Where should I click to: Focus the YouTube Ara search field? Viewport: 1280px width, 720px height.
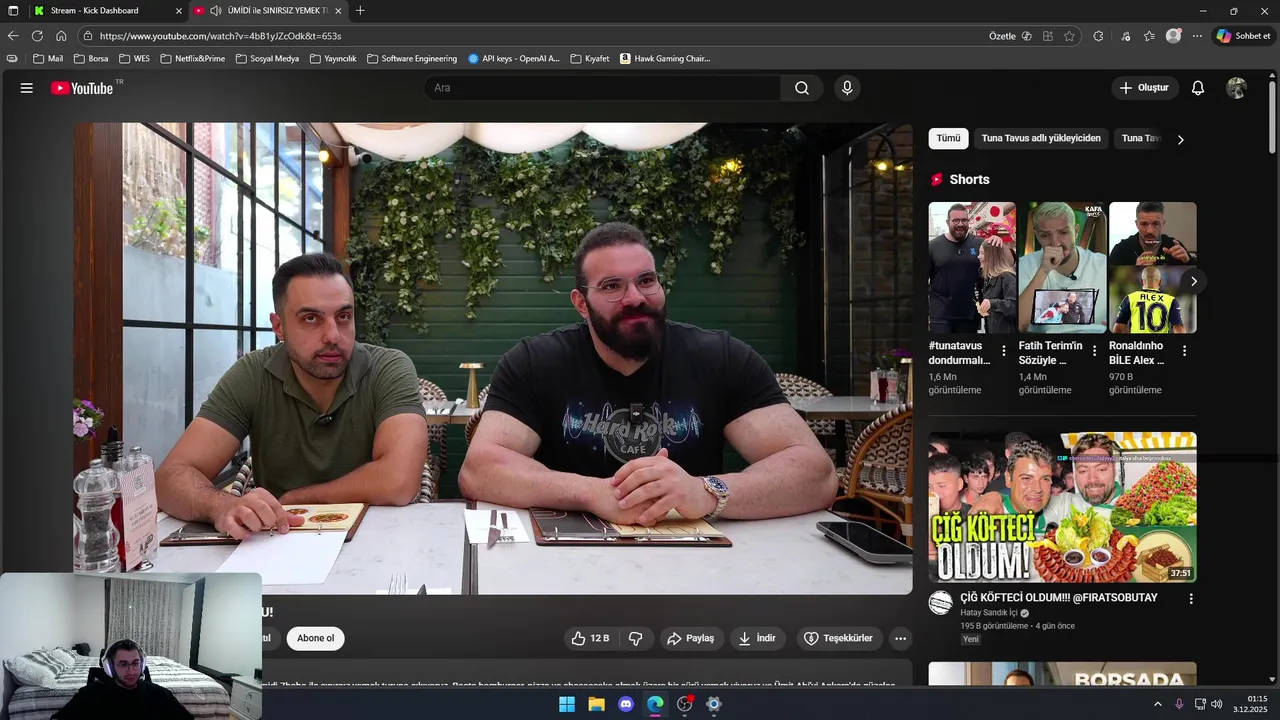coord(603,88)
